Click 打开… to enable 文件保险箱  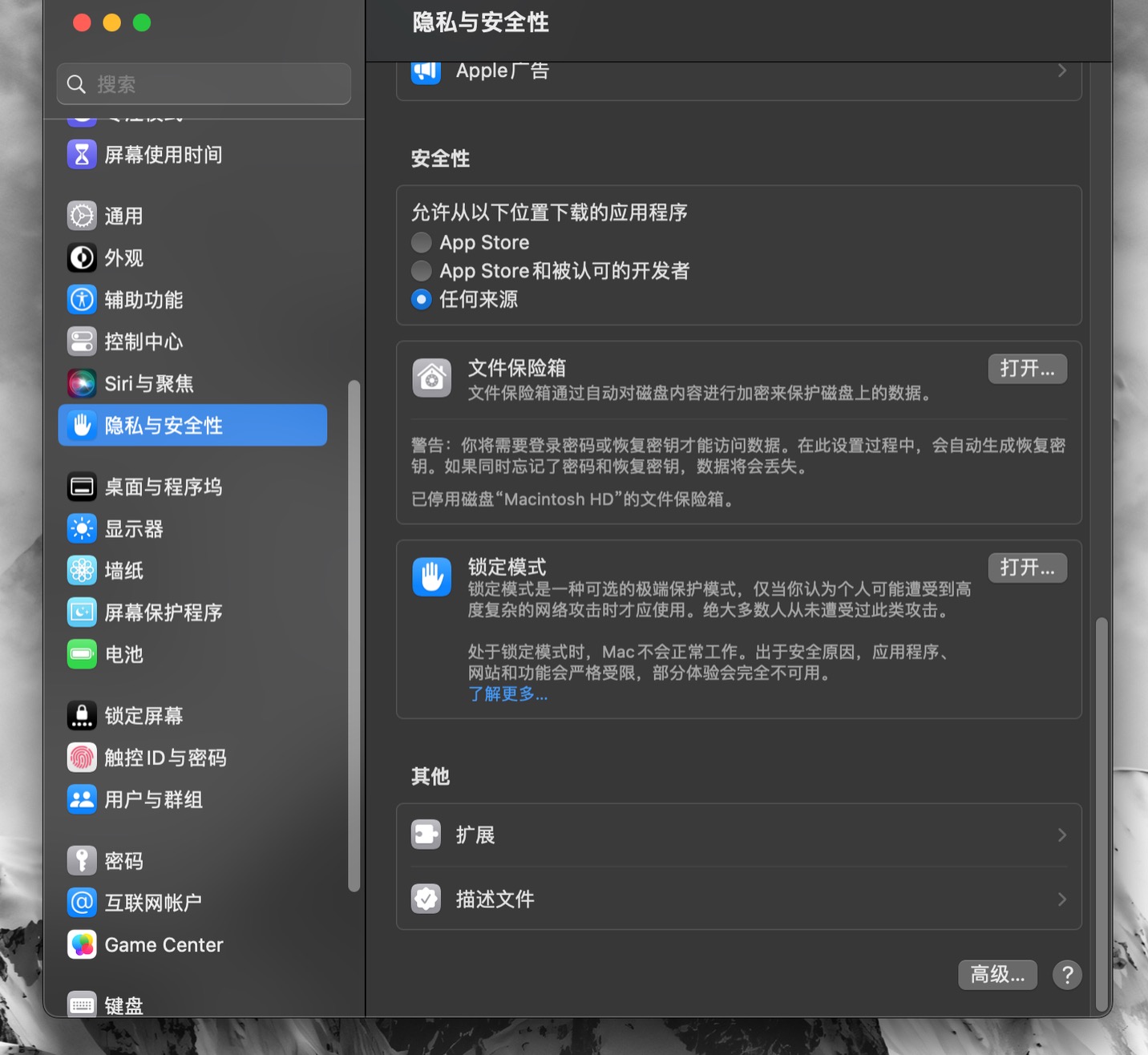(1027, 369)
